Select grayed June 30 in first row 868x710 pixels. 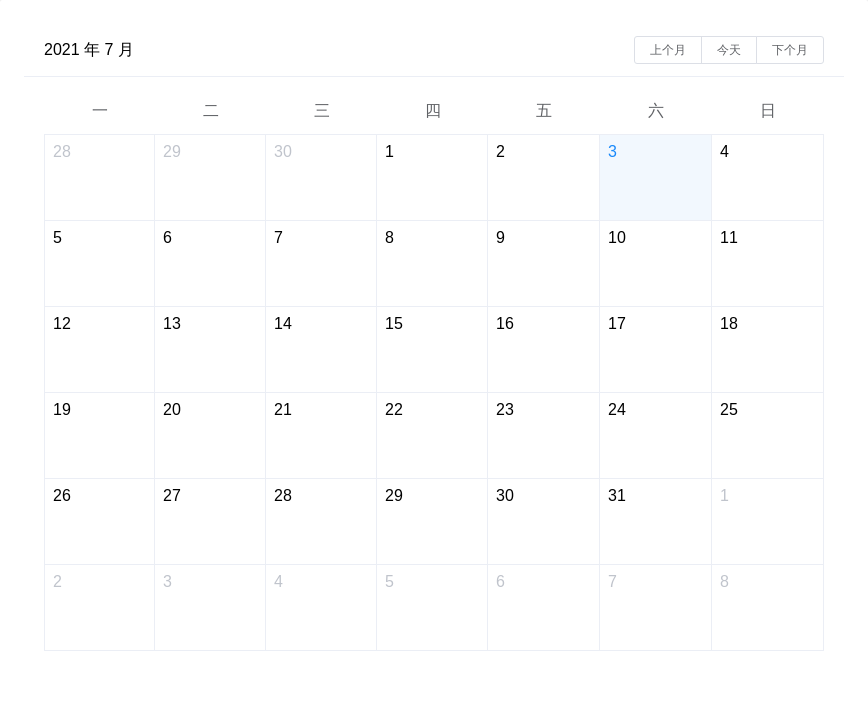tap(321, 178)
